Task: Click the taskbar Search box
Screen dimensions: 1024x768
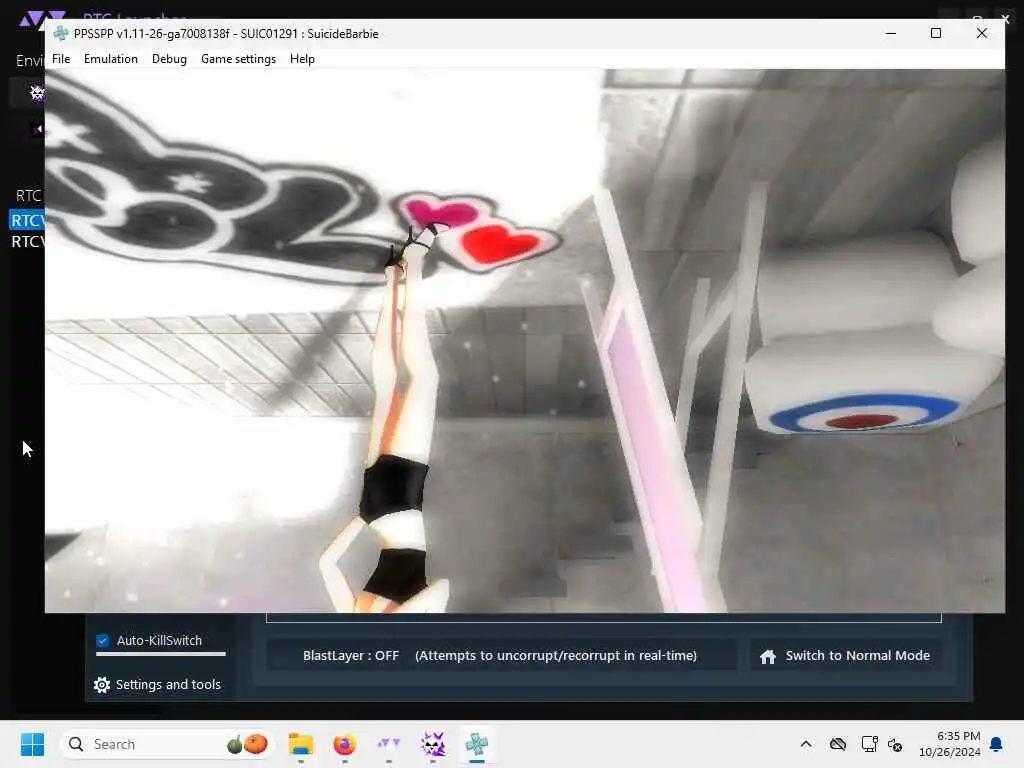Action: pos(167,744)
